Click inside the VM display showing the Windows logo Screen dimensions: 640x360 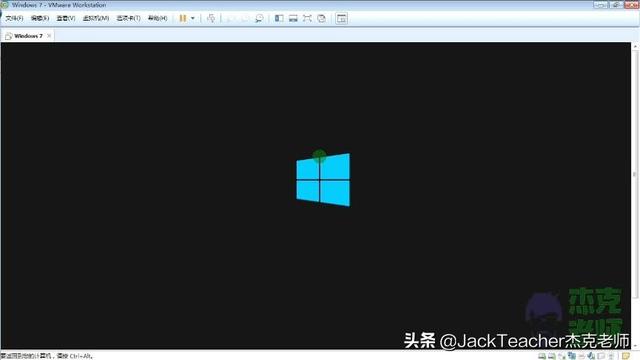(316, 195)
